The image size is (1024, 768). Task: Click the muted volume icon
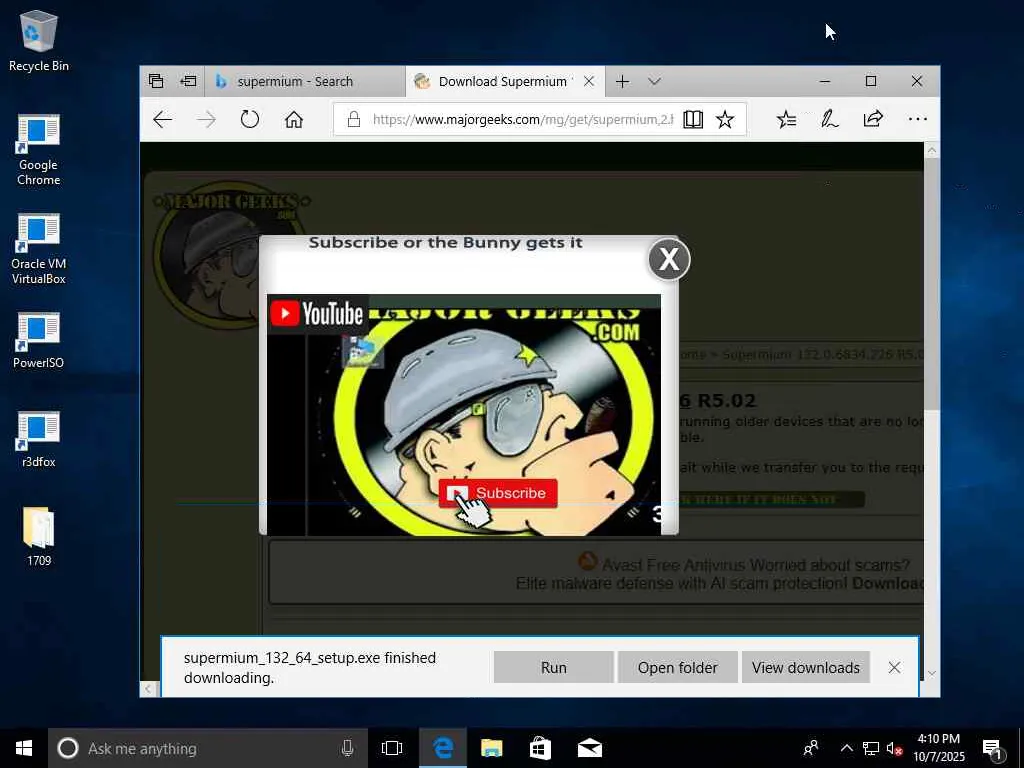click(x=894, y=748)
